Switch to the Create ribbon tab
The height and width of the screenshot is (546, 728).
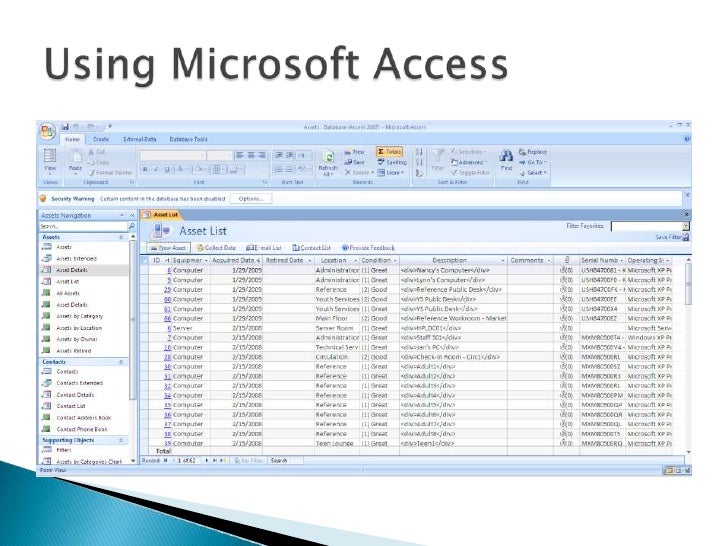100,139
